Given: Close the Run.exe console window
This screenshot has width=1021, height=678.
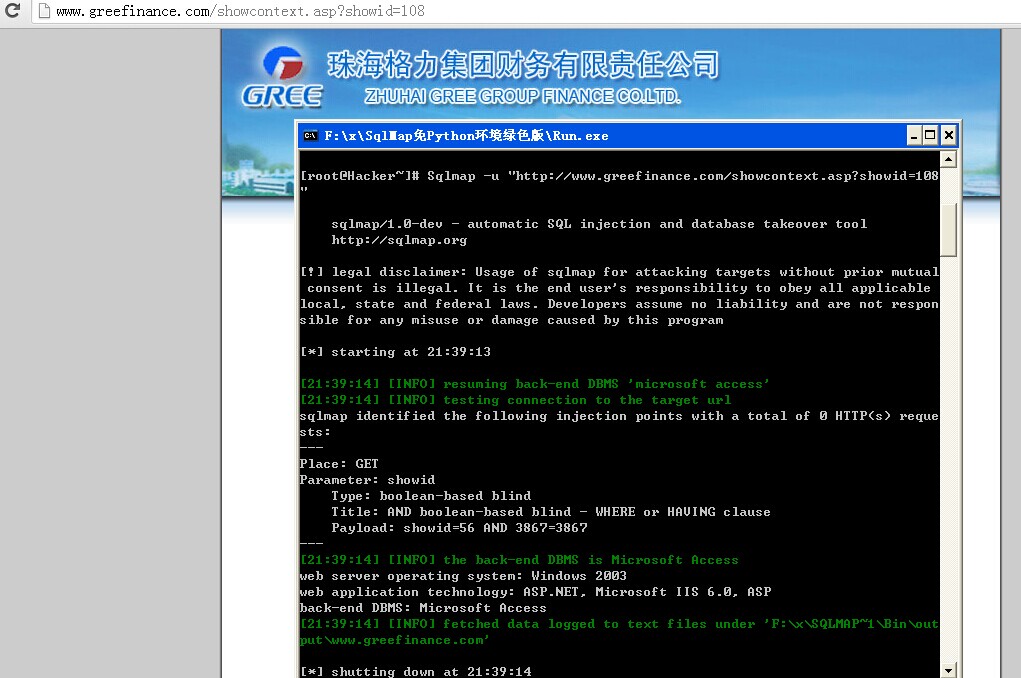Looking at the screenshot, I should (x=949, y=135).
